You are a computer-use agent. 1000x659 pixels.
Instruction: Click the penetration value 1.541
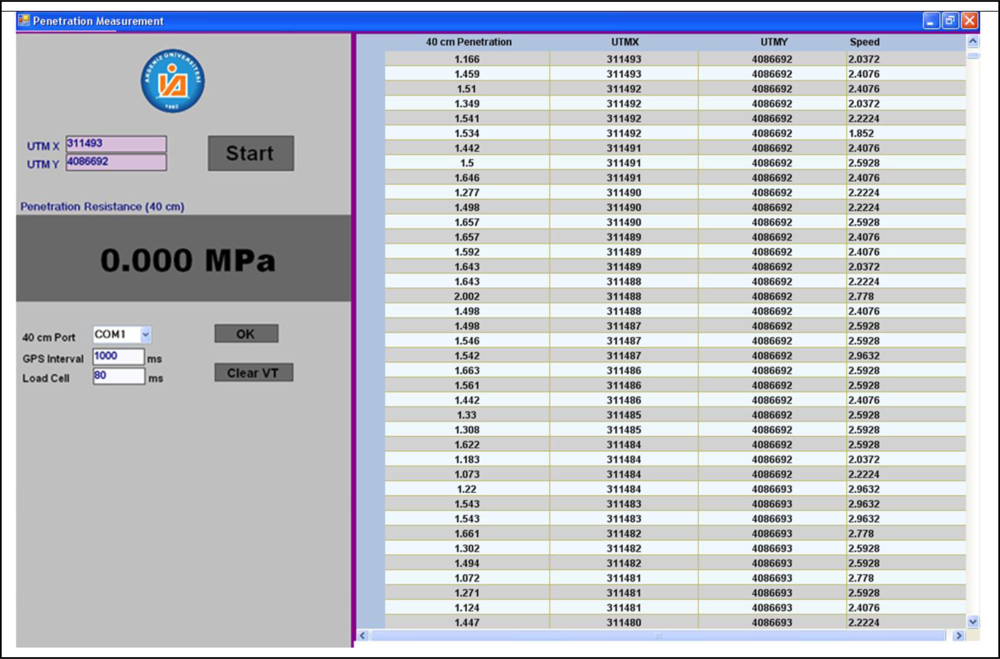[467, 119]
